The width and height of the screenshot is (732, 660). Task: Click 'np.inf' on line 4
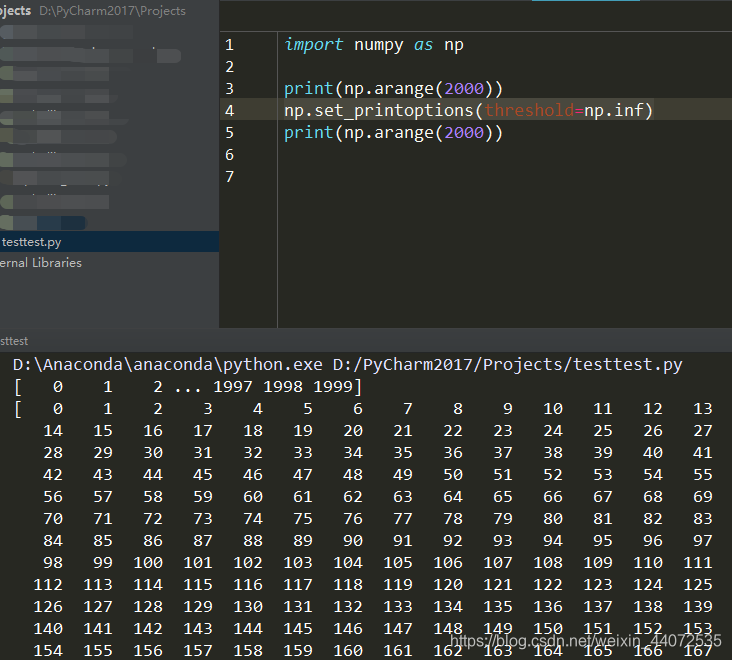point(613,111)
